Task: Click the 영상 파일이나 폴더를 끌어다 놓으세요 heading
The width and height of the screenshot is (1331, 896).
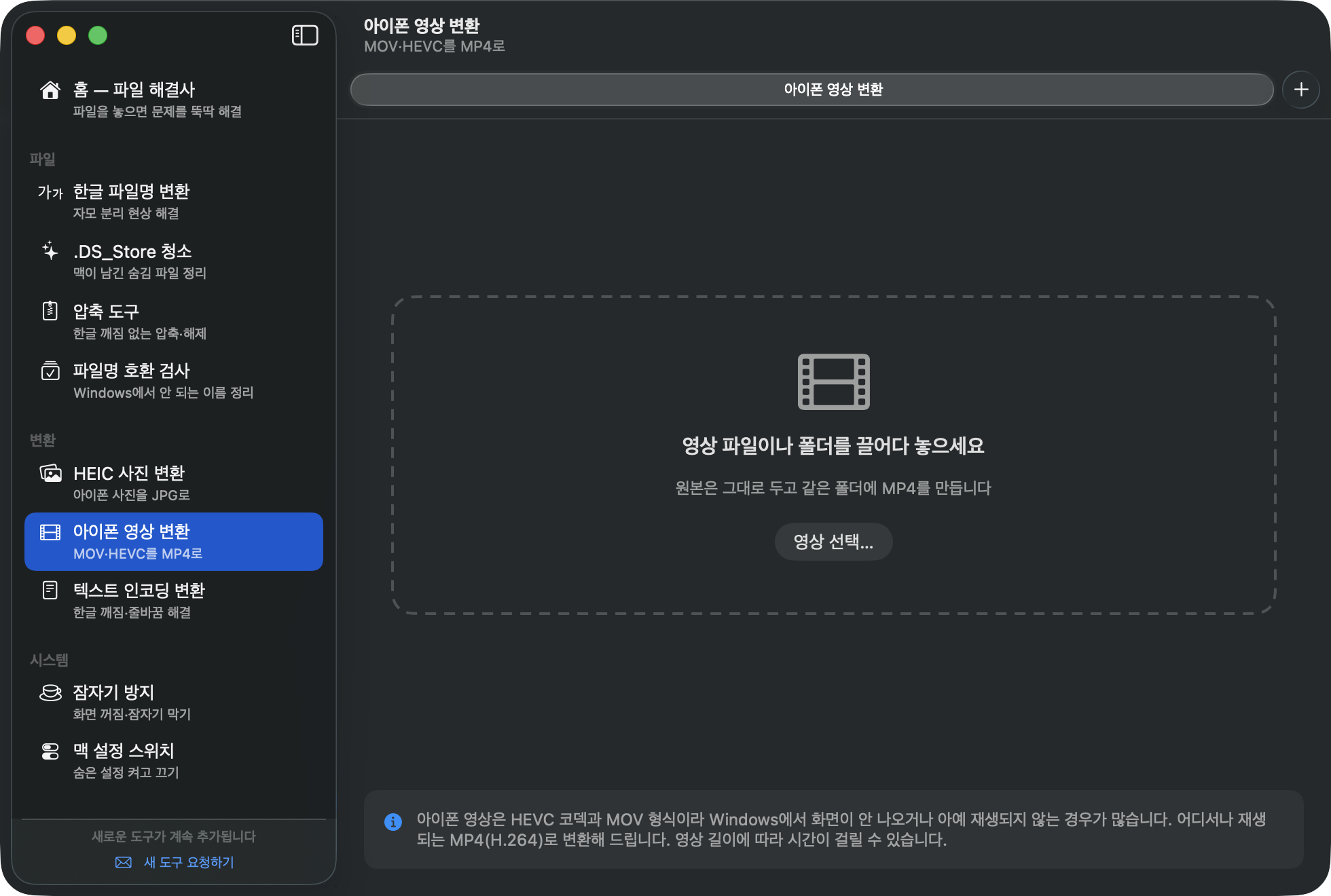Action: point(833,446)
